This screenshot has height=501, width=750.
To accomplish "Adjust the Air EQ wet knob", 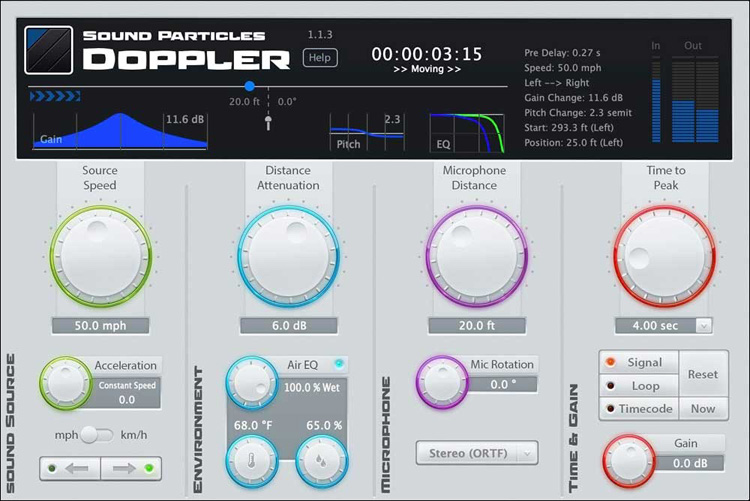I will pyautogui.click(x=252, y=383).
